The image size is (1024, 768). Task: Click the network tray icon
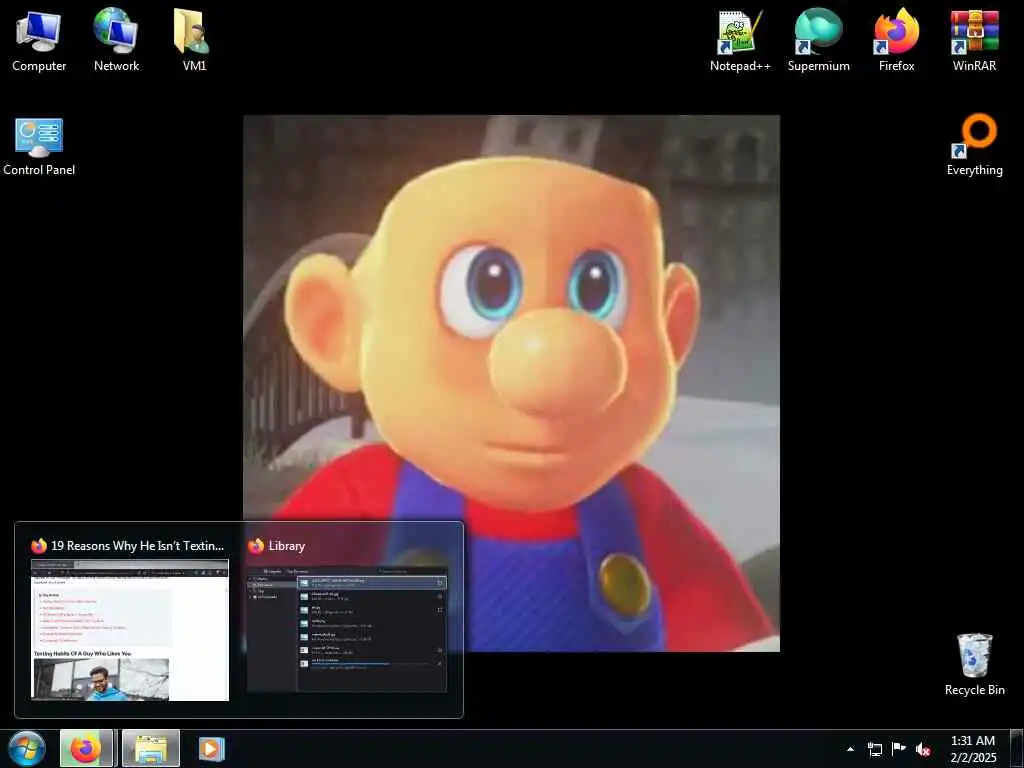874,749
